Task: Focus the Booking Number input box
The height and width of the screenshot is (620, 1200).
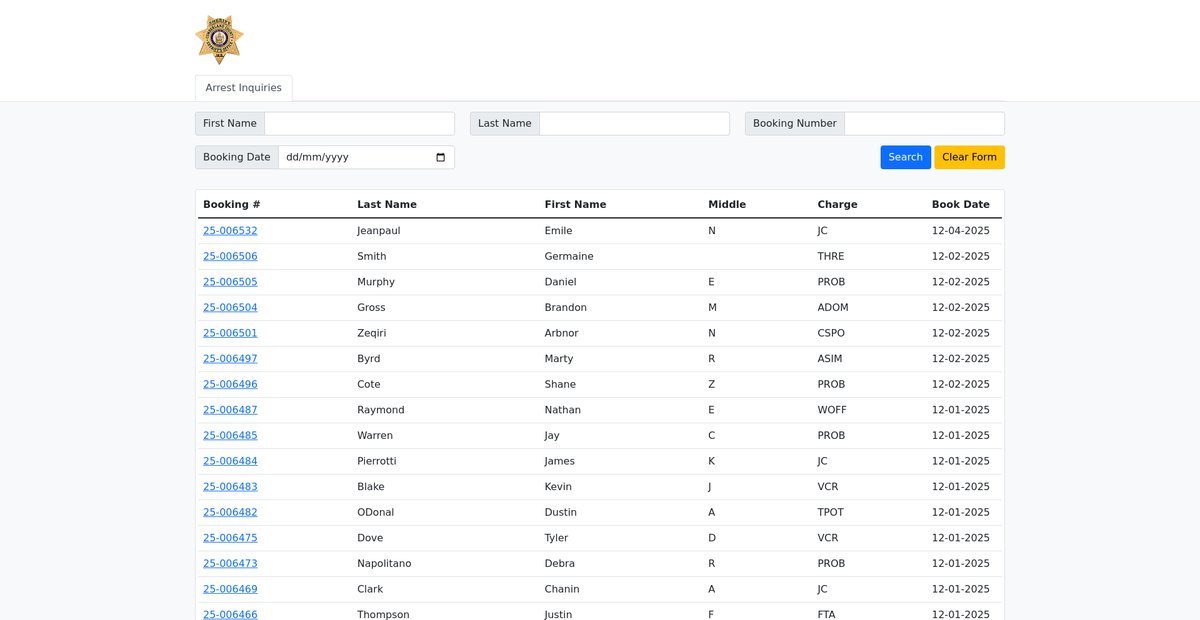Action: 924,124
